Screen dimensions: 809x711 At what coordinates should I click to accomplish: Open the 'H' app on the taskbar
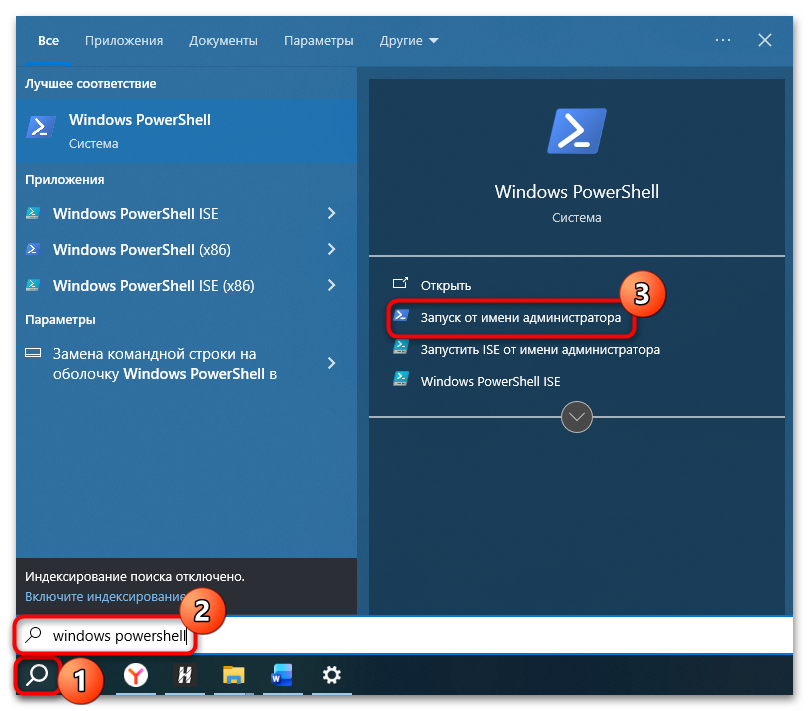185,675
